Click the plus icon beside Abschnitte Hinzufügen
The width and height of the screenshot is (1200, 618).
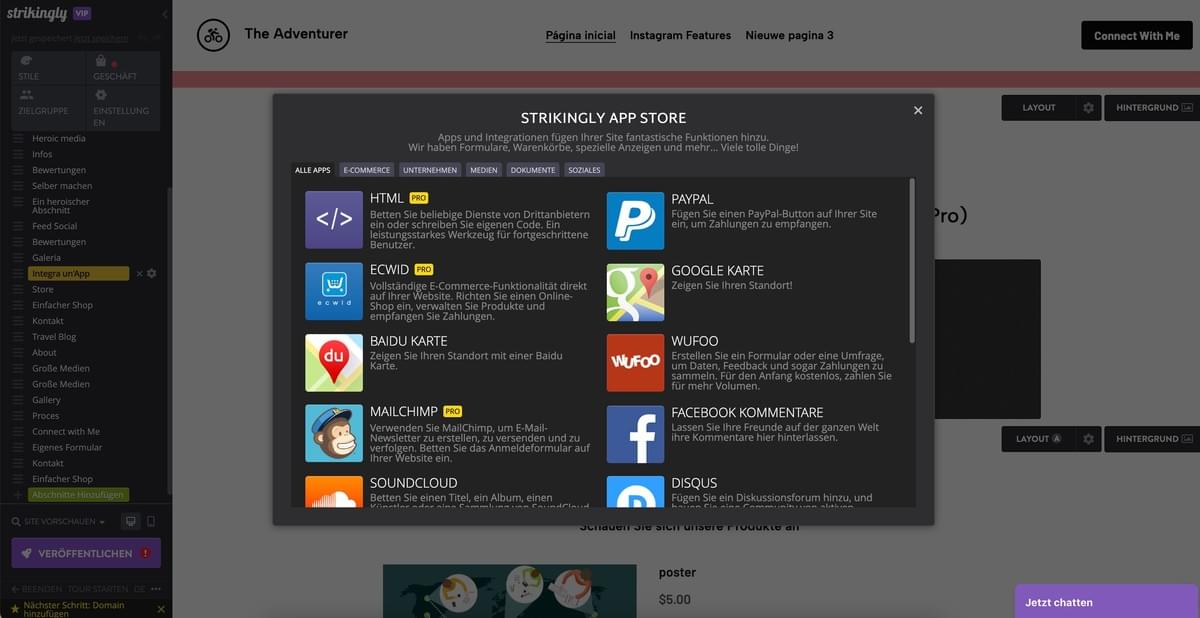pyautogui.click(x=18, y=495)
